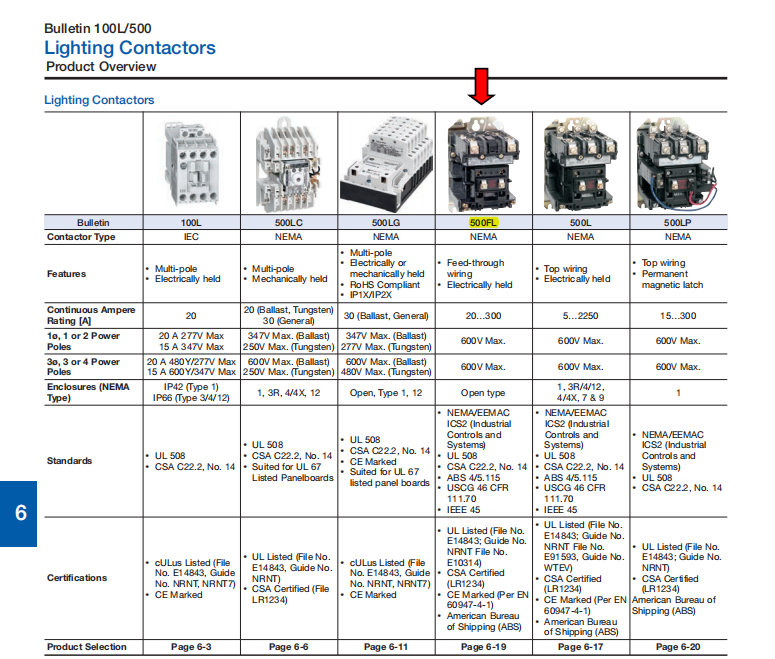Open the 'Page 6-6' reference
The image size is (775, 659).
click(289, 647)
